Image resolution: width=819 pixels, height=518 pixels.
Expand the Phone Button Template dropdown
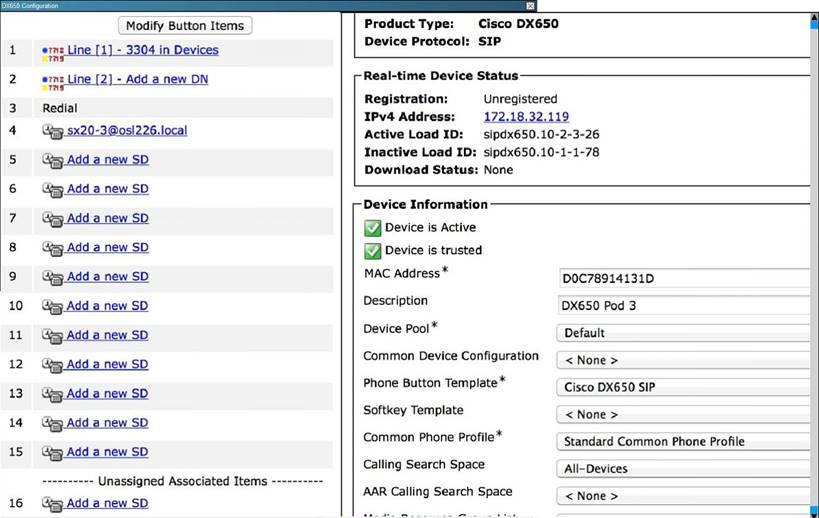pos(682,388)
